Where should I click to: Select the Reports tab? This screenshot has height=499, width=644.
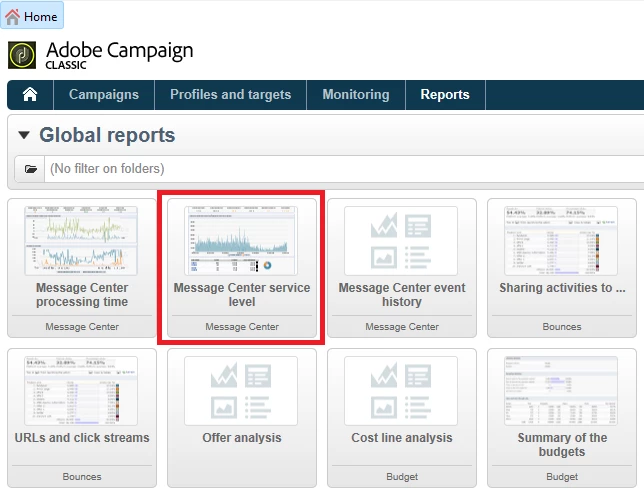(445, 94)
